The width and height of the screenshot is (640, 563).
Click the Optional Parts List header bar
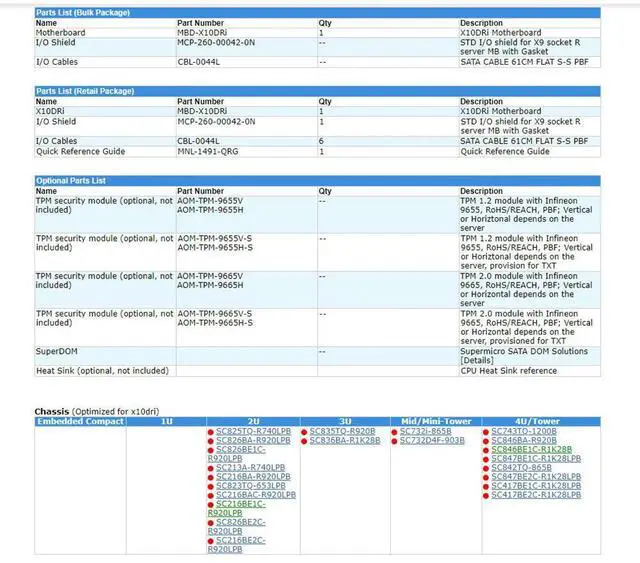point(318,180)
